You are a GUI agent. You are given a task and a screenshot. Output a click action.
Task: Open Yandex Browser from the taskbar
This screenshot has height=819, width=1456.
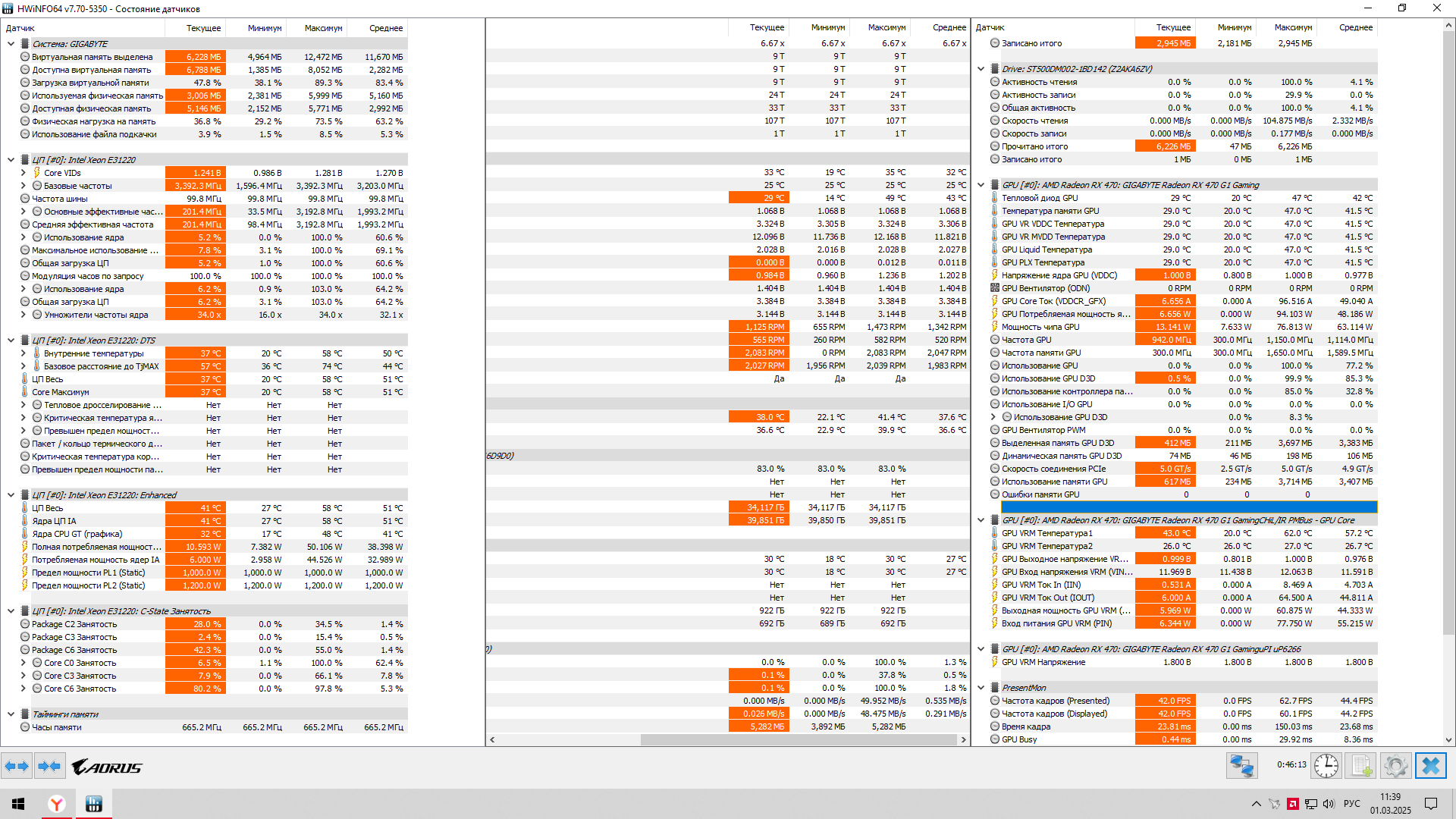pyautogui.click(x=57, y=804)
